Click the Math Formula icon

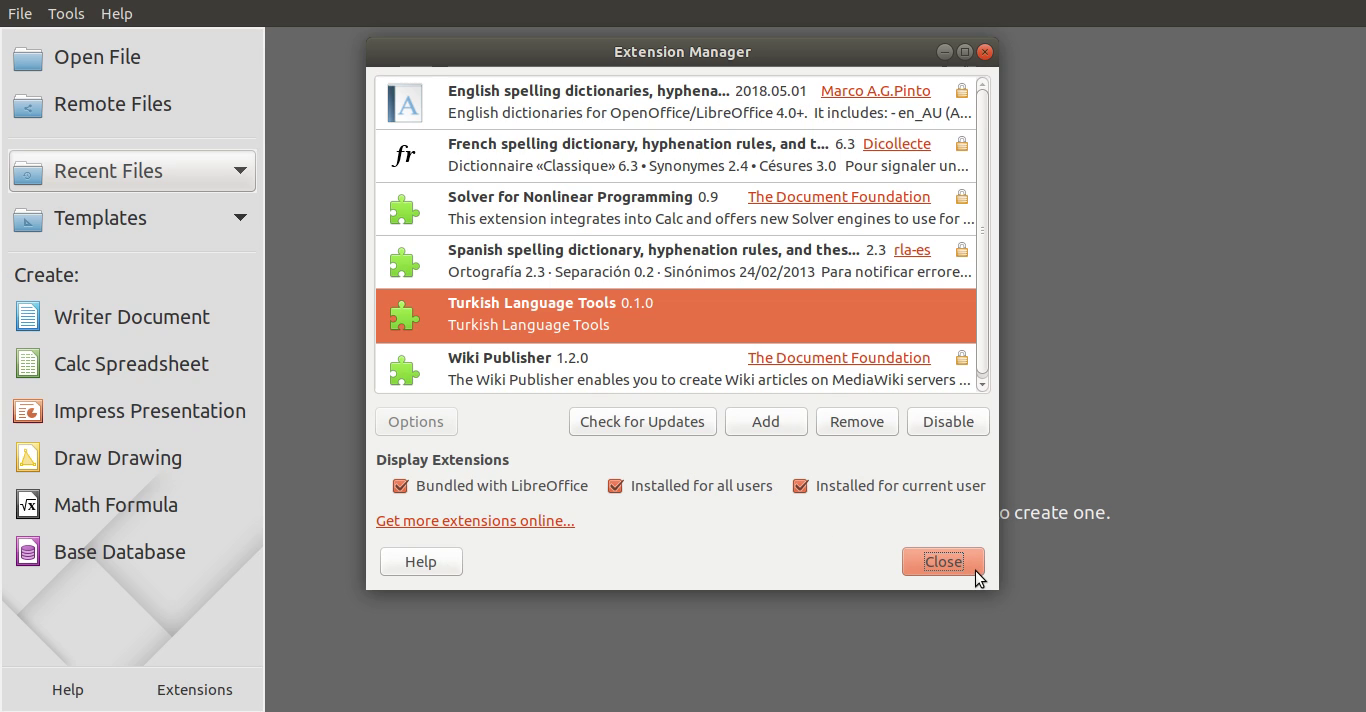pyautogui.click(x=28, y=505)
